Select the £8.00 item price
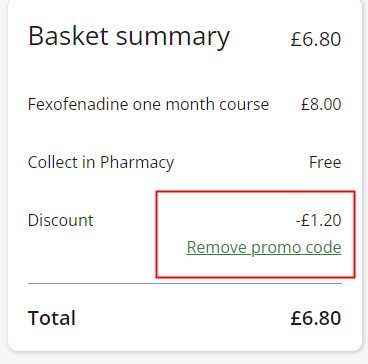 pyautogui.click(x=321, y=105)
